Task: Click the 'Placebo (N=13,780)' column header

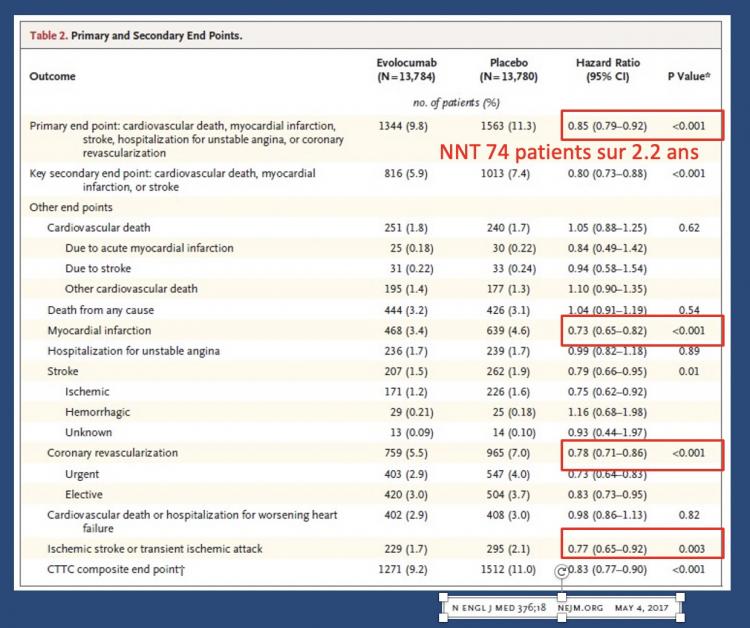Action: point(509,70)
